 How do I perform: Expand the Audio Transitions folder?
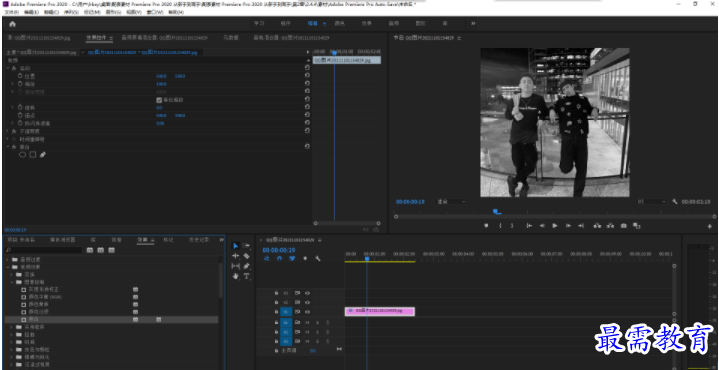(x=7, y=260)
